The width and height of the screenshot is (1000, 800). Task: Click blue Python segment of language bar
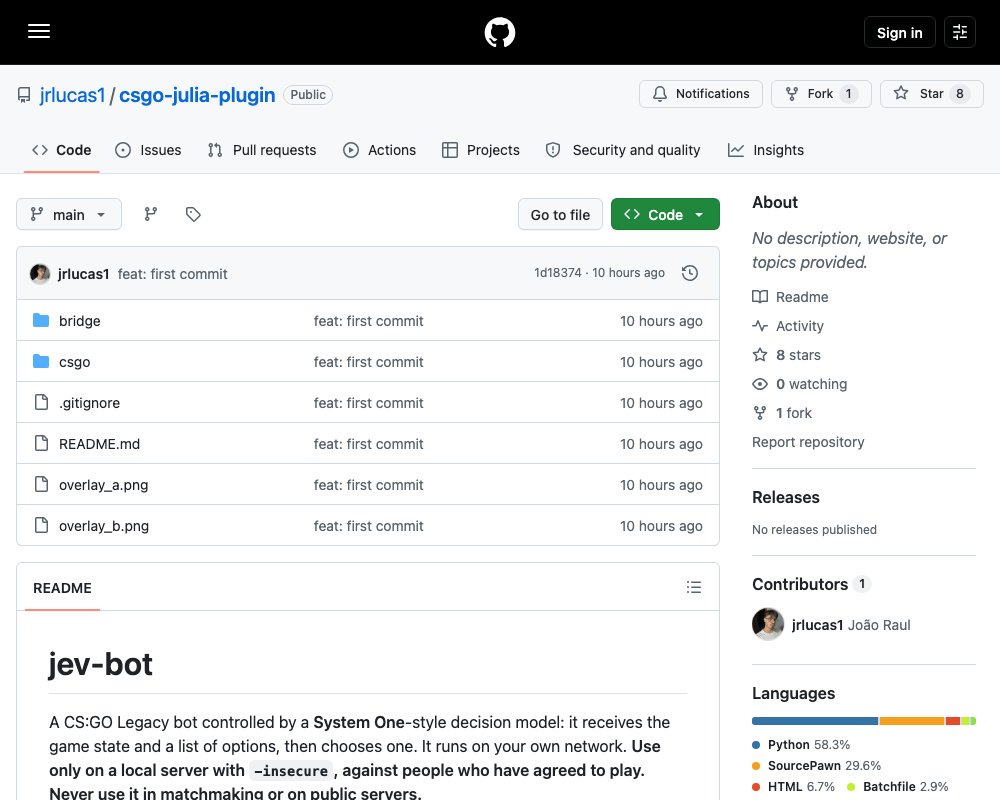[x=815, y=721]
